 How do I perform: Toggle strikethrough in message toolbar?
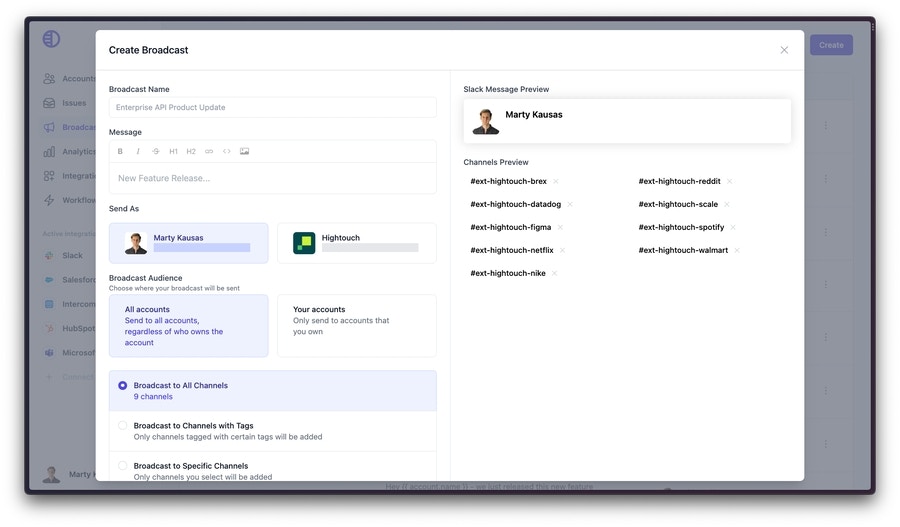pos(156,152)
